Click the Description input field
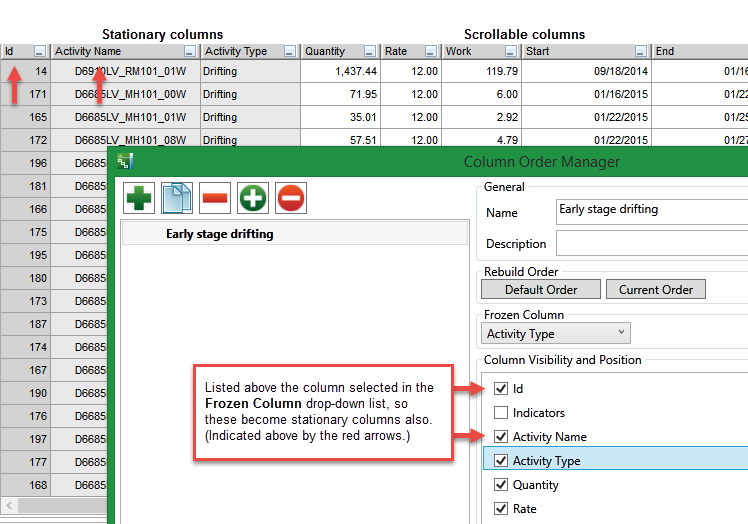The image size is (748, 524). 651,244
